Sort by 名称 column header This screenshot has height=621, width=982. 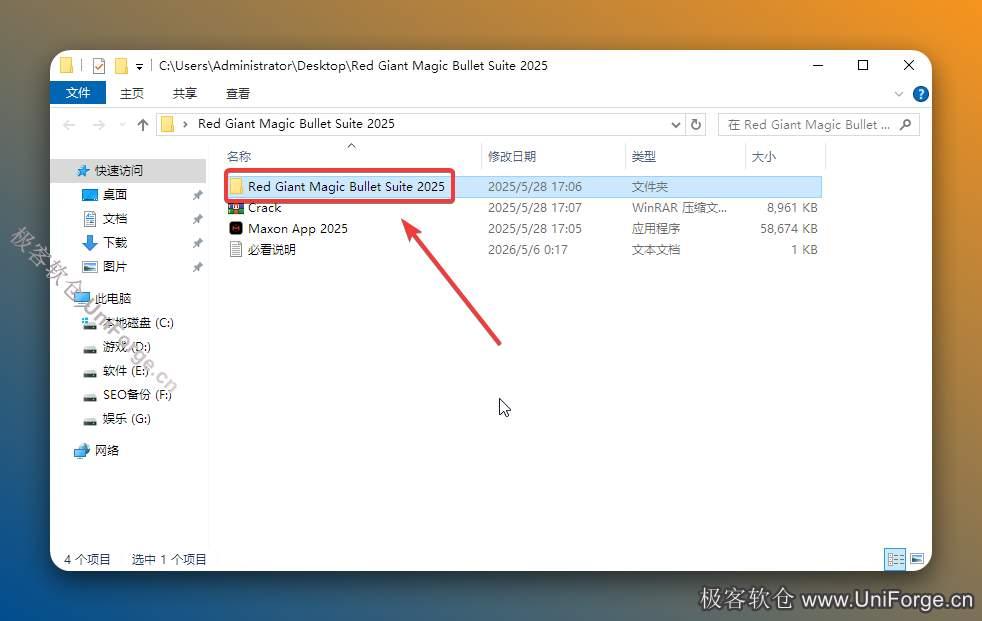239,157
